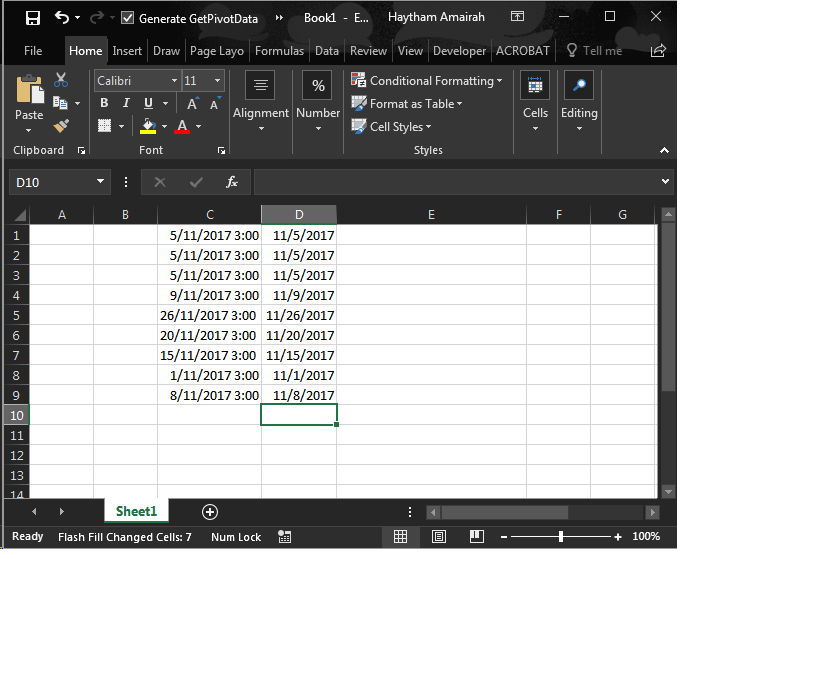Open the Undo history dropdown arrow
The image size is (831, 691).
(x=78, y=18)
